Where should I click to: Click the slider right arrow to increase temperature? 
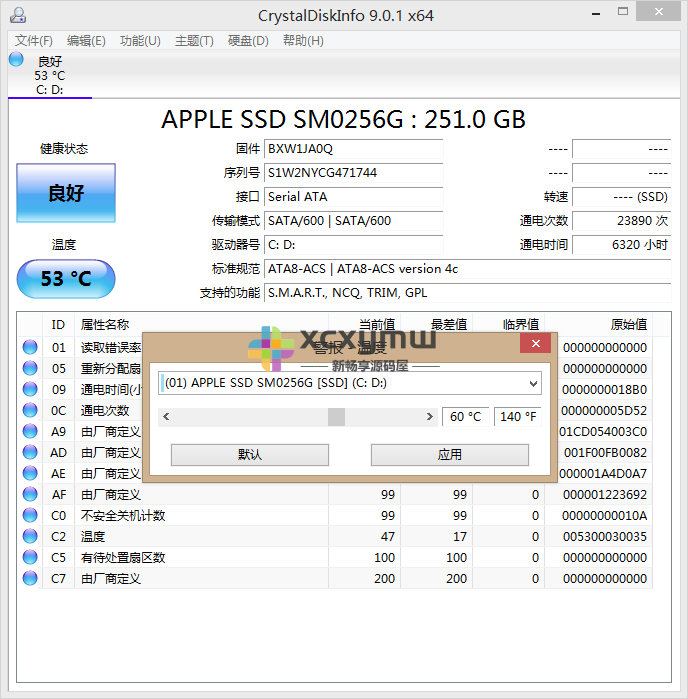pyautogui.click(x=429, y=417)
